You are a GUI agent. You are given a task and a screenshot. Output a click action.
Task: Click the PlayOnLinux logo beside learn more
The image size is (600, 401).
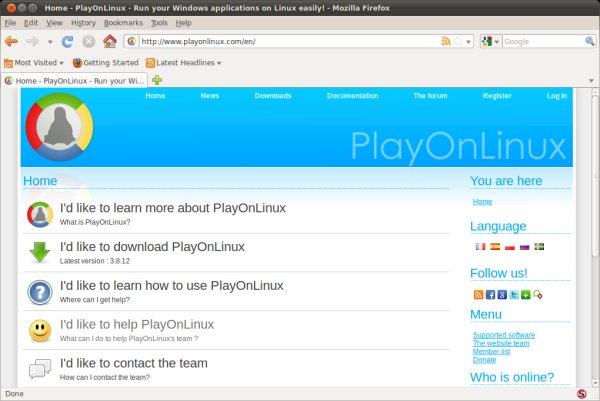click(40, 214)
